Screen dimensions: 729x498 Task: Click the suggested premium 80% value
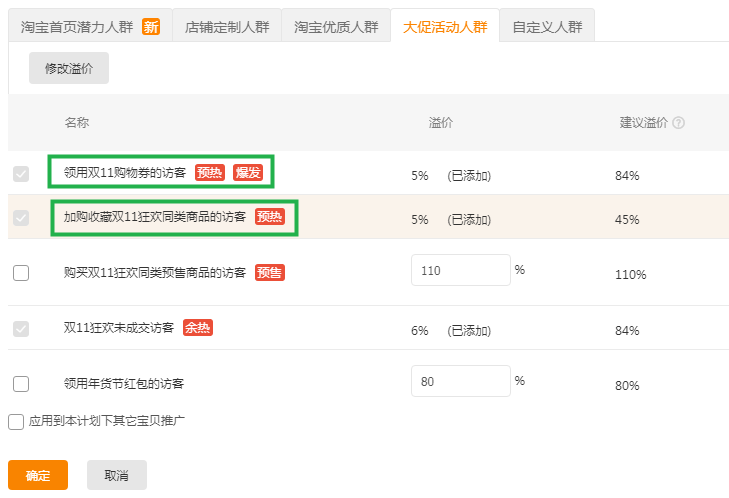pos(627,386)
